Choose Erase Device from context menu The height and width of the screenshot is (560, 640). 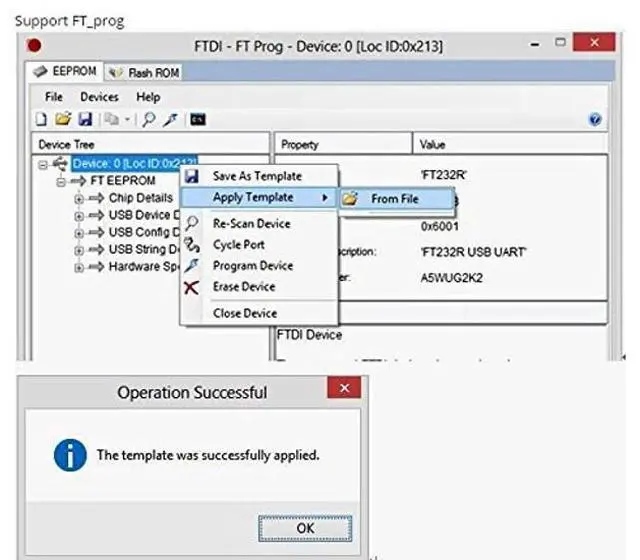tap(243, 287)
